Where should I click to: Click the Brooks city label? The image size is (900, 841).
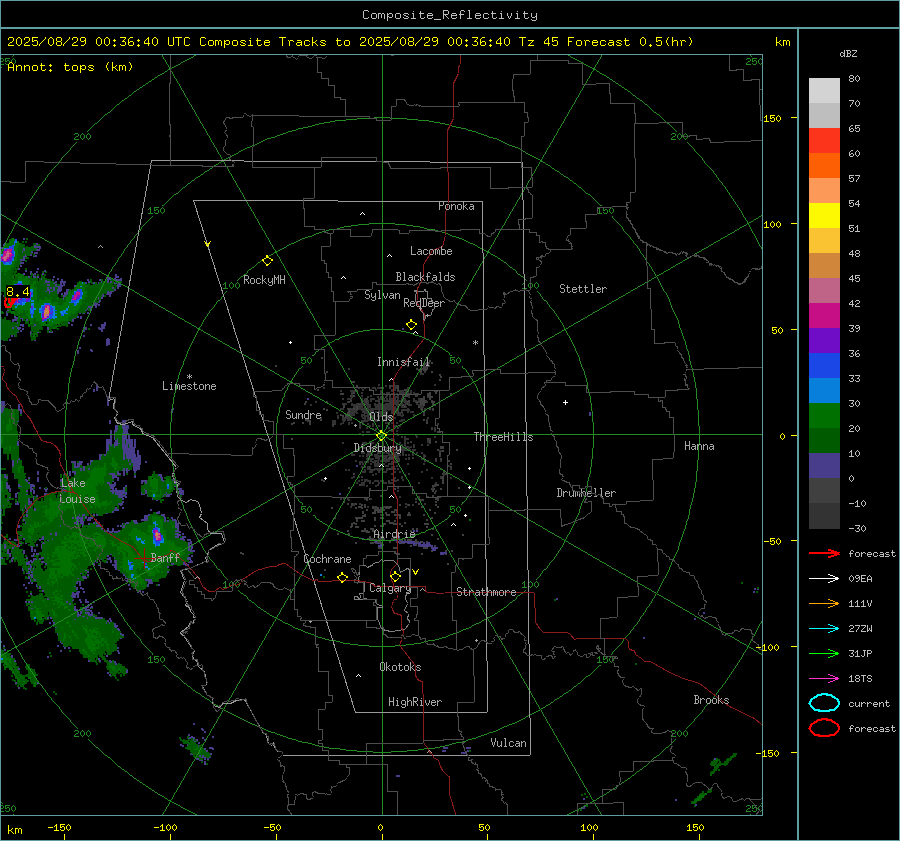point(711,700)
